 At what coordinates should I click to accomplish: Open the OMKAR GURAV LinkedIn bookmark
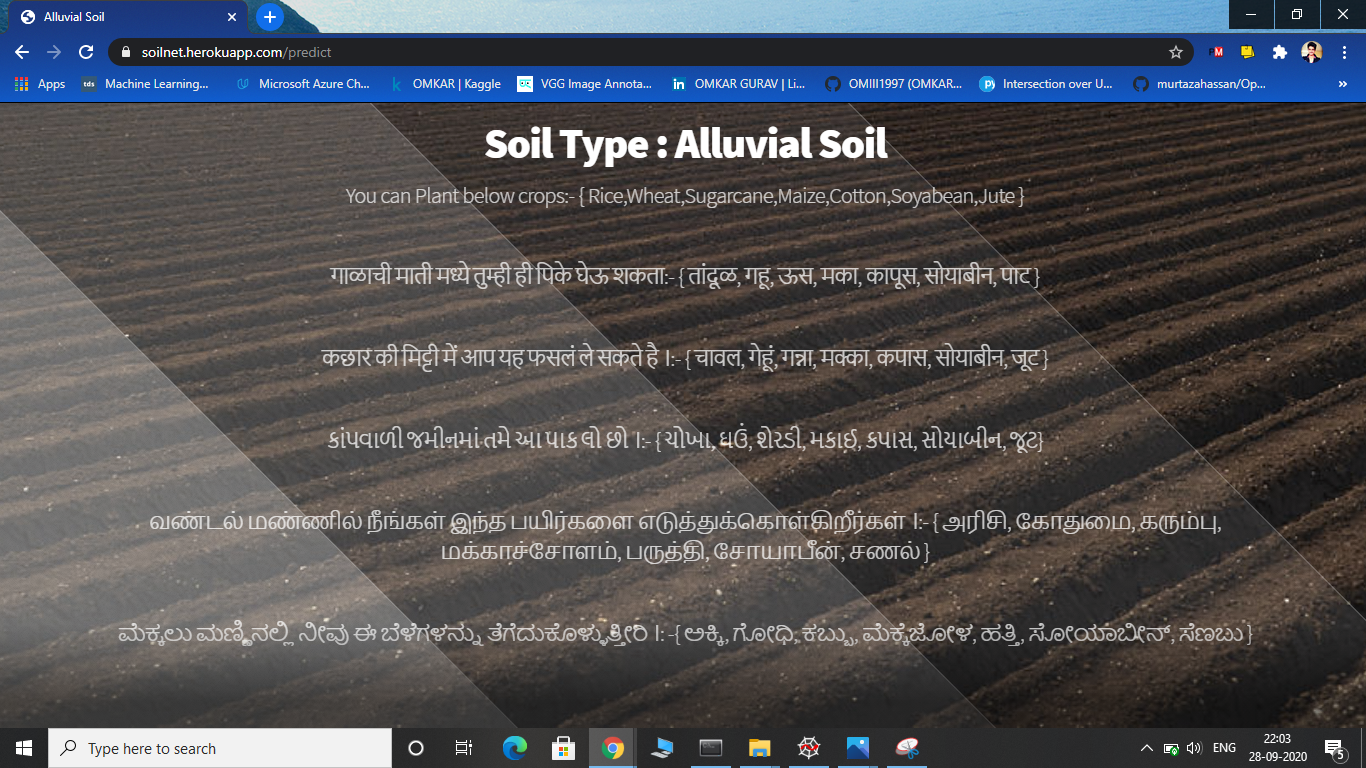point(738,84)
